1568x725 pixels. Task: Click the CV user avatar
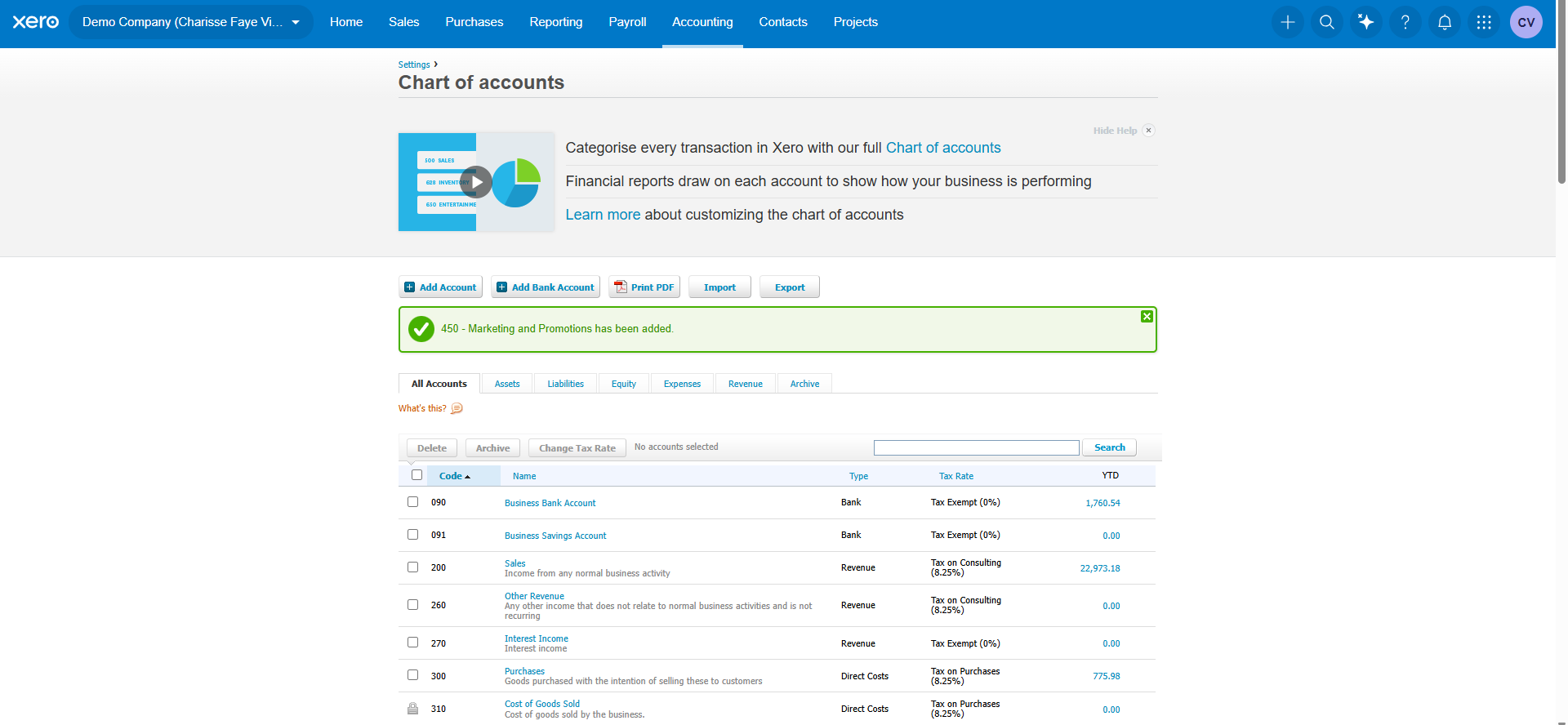1526,22
